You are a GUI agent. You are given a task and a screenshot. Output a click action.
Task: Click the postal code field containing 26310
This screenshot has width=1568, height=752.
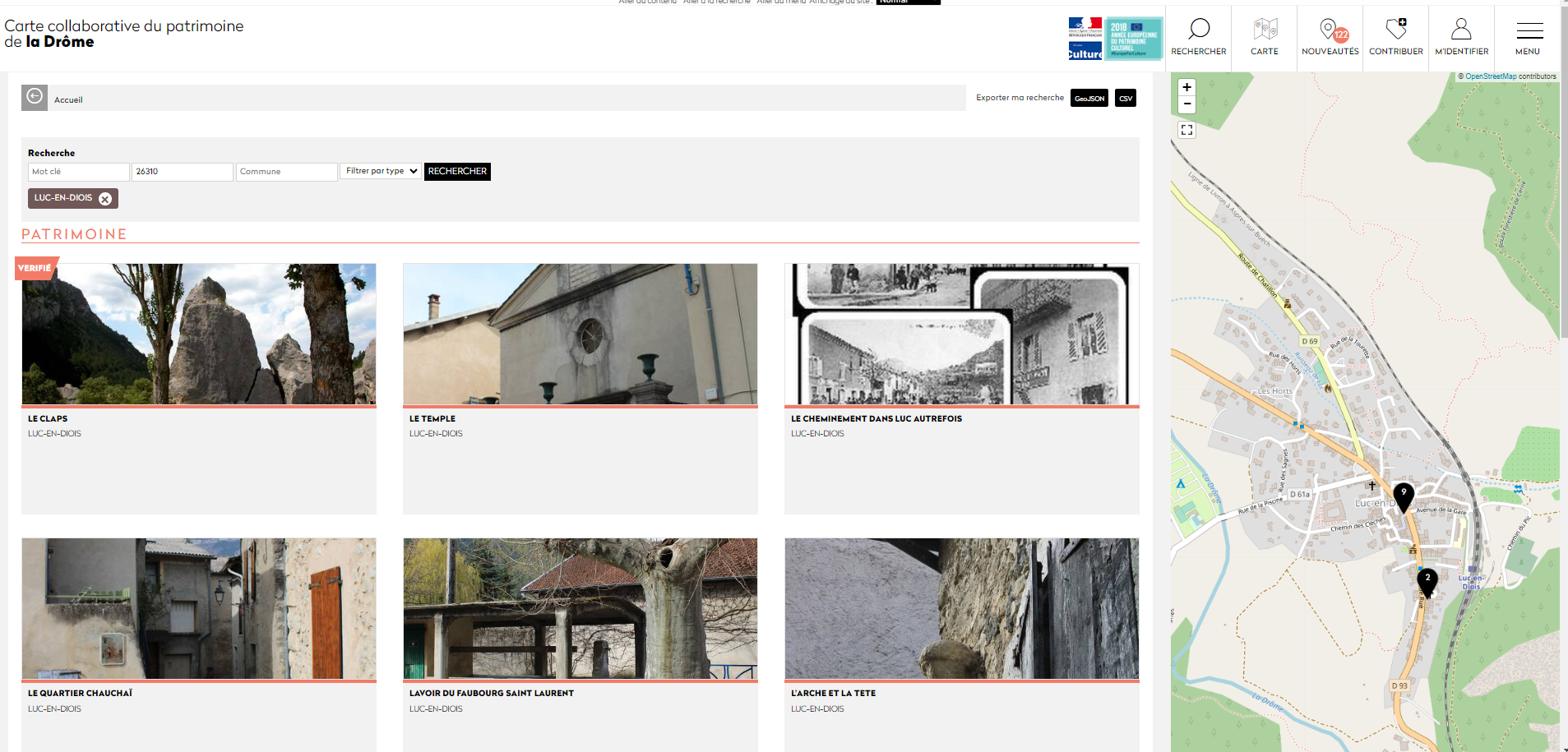tap(183, 172)
